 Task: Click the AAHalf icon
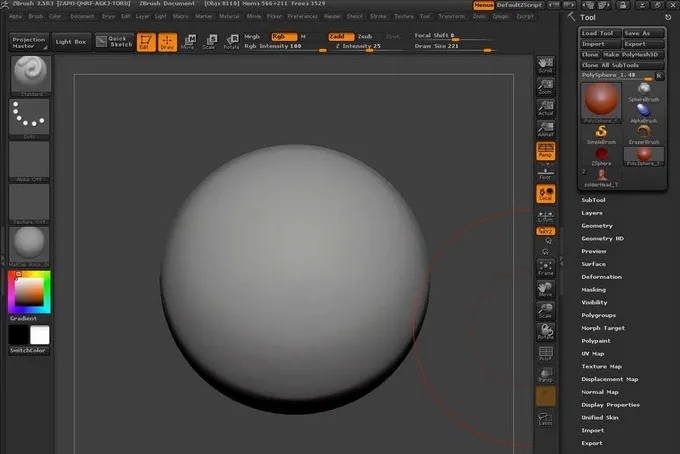(x=545, y=129)
